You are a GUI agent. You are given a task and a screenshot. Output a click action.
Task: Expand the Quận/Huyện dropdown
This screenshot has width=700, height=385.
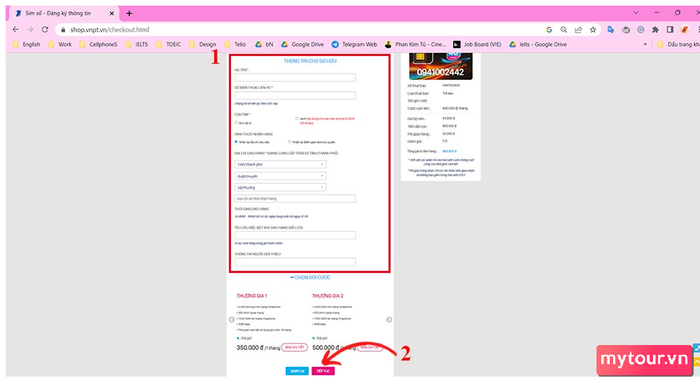280,176
